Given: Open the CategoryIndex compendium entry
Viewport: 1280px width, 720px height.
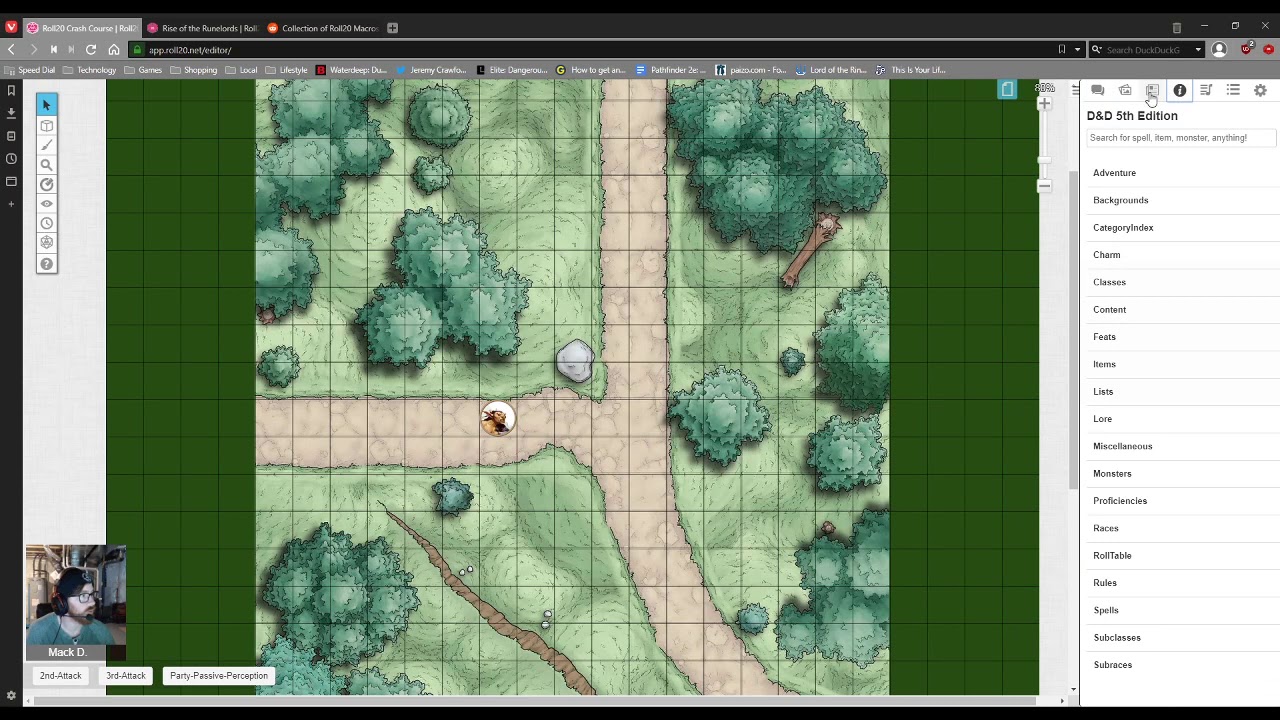Looking at the screenshot, I should coord(1123,228).
